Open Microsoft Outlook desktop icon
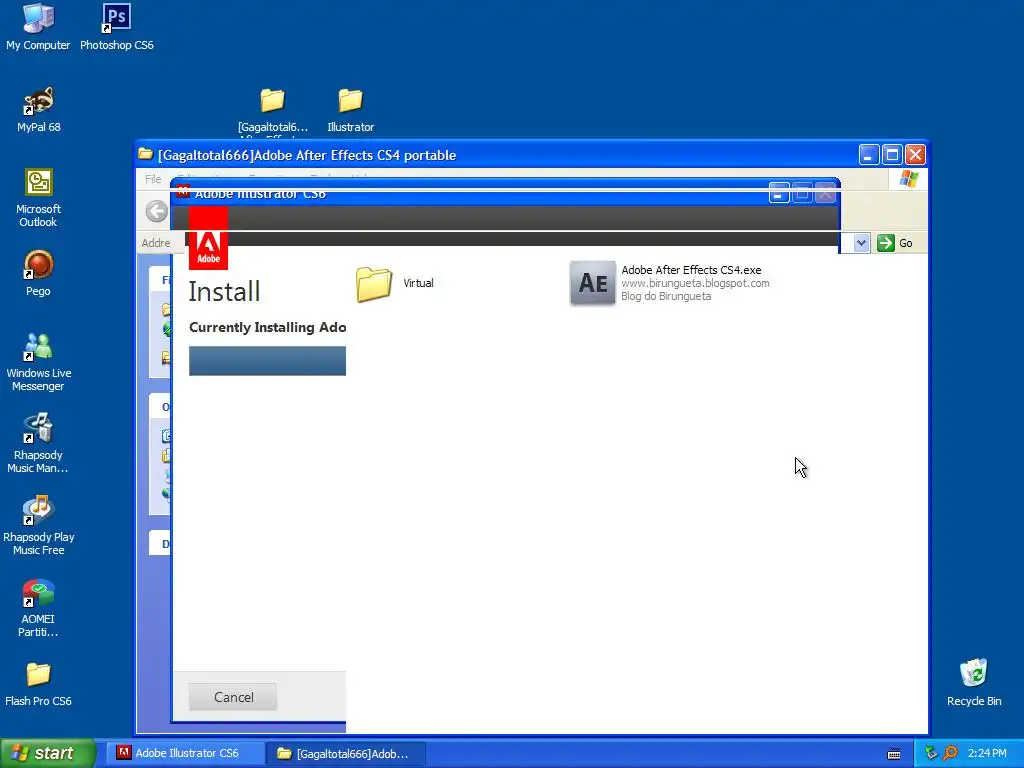This screenshot has height=768, width=1024. tap(39, 198)
